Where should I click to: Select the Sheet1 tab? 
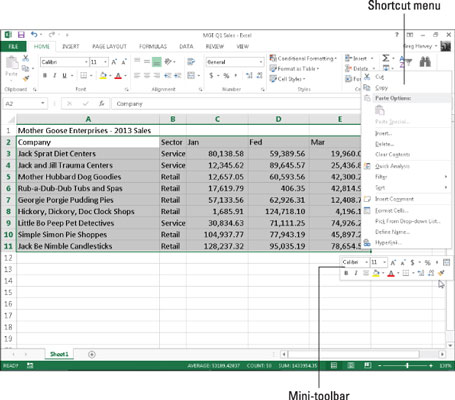[x=59, y=354]
